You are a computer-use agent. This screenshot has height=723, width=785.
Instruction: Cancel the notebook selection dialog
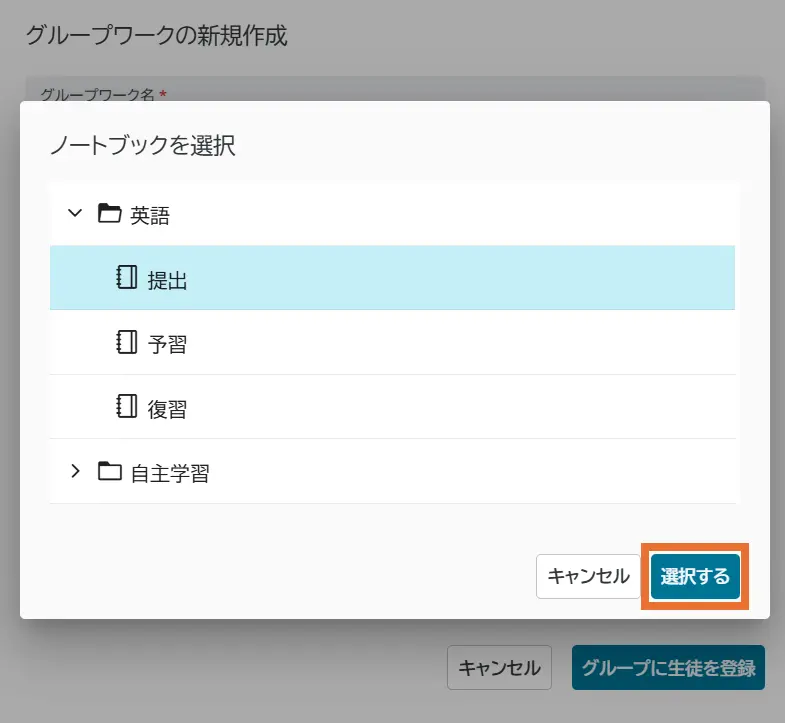(x=588, y=576)
